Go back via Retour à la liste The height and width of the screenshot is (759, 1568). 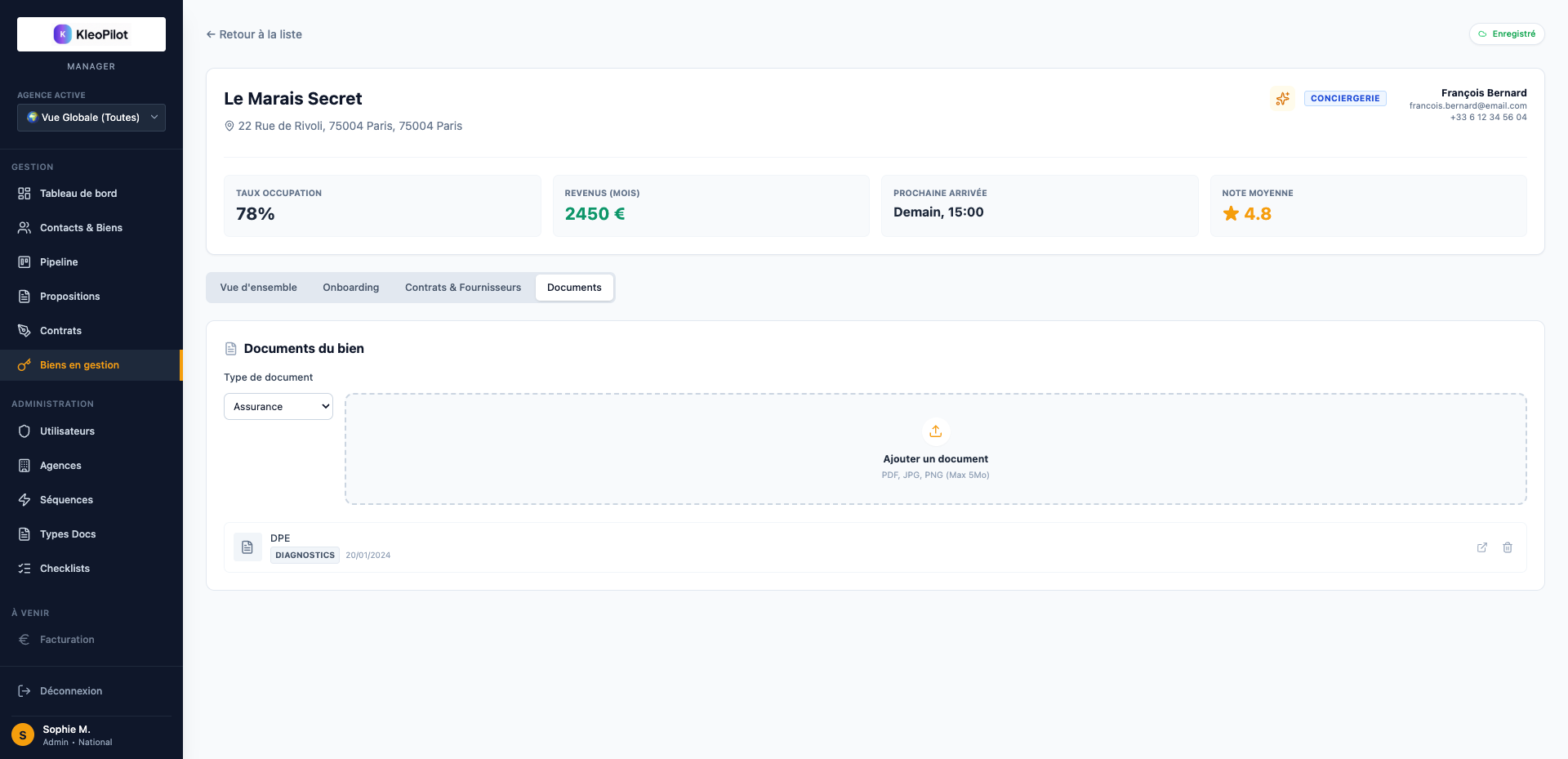click(254, 34)
